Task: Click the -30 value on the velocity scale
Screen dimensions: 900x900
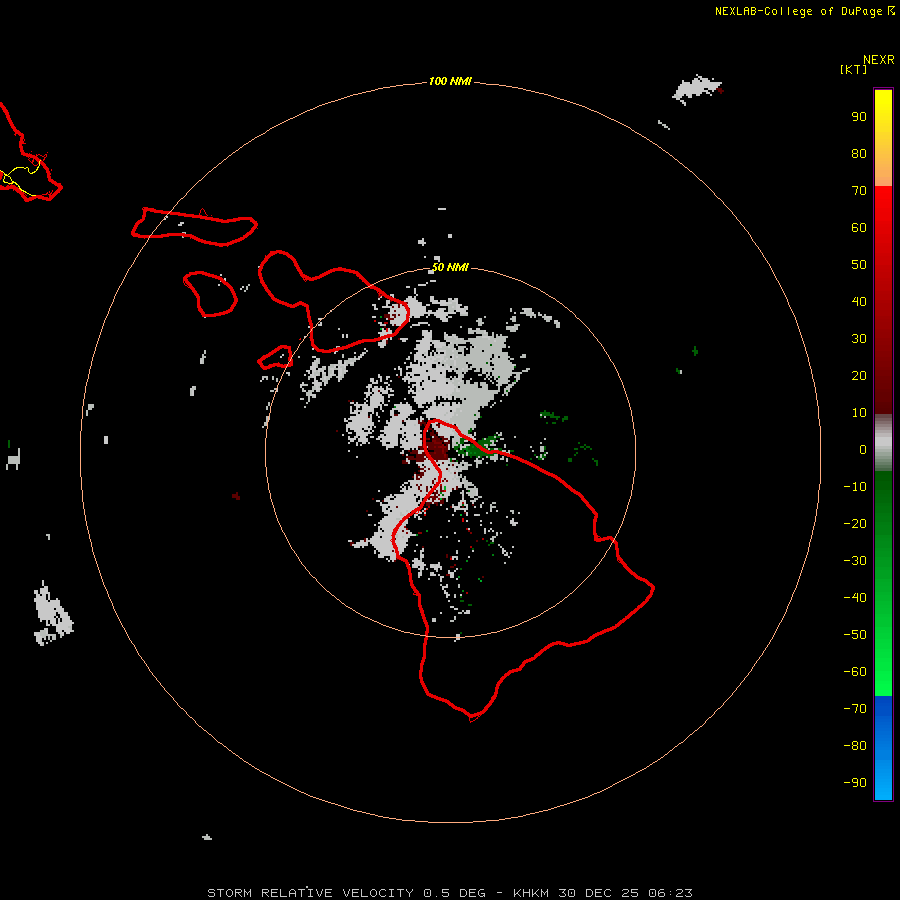Action: pyautogui.click(x=855, y=561)
